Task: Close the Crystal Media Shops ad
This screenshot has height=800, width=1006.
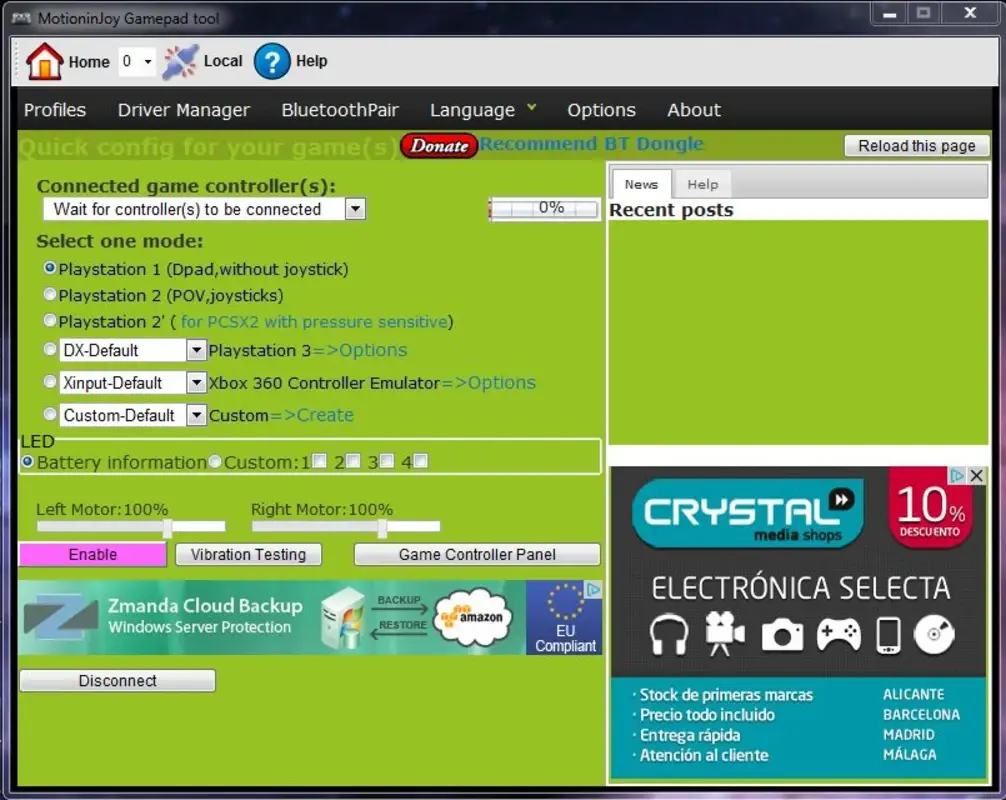Action: tap(977, 475)
